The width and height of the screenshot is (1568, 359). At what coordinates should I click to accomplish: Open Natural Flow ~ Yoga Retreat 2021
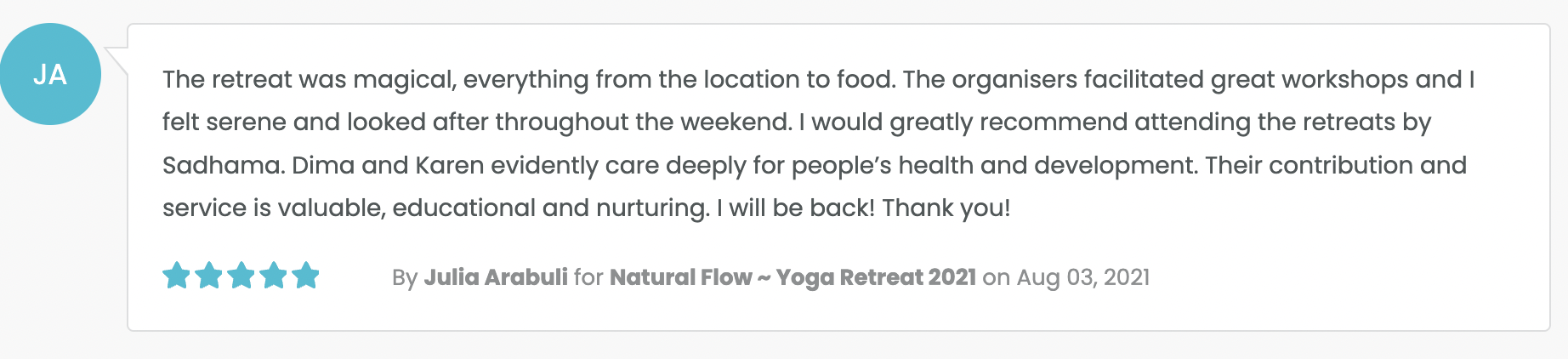click(x=793, y=277)
